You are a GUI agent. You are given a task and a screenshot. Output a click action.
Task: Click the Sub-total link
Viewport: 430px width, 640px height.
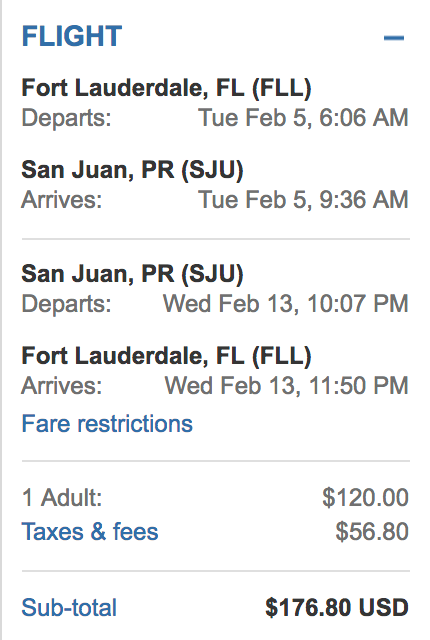click(x=69, y=607)
